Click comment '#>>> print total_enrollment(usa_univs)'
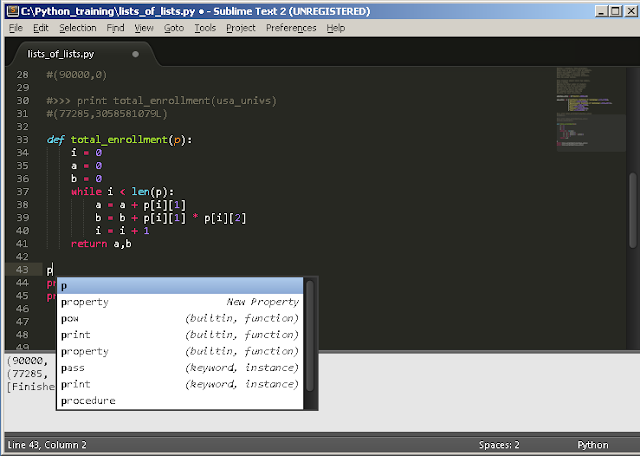Image resolution: width=640 pixels, height=456 pixels. point(162,100)
